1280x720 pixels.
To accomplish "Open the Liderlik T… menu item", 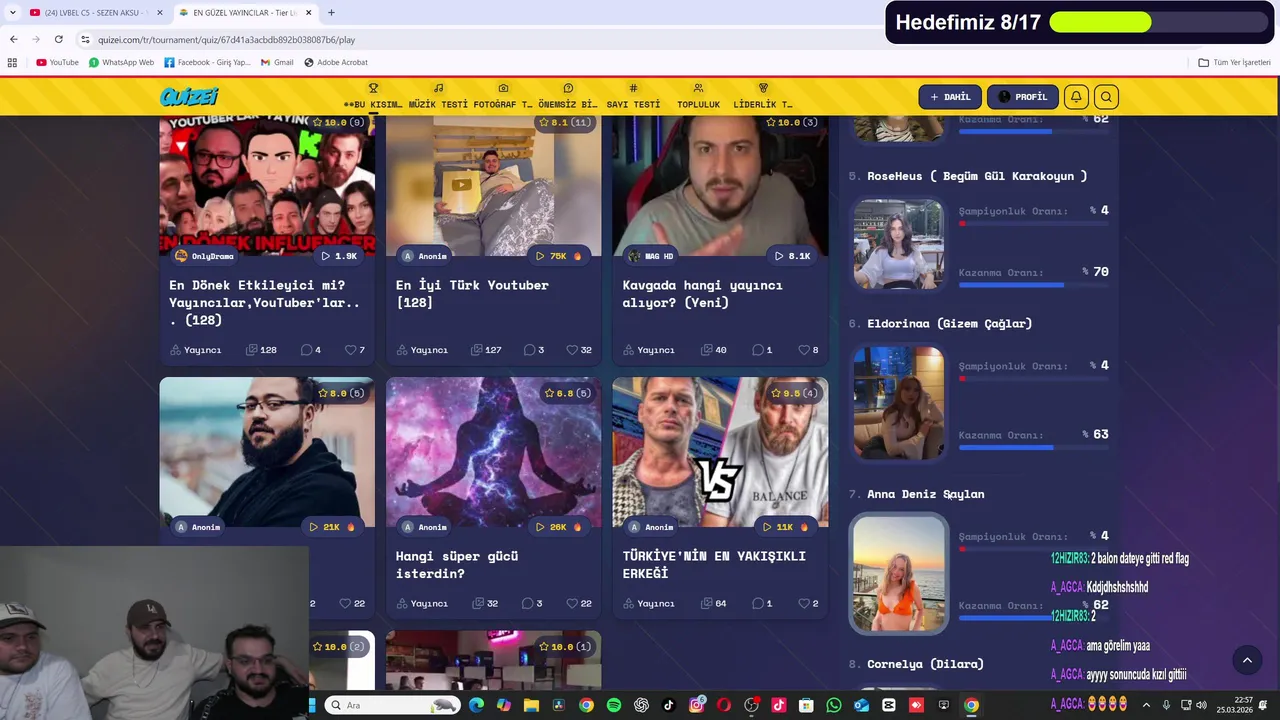I will point(763,97).
